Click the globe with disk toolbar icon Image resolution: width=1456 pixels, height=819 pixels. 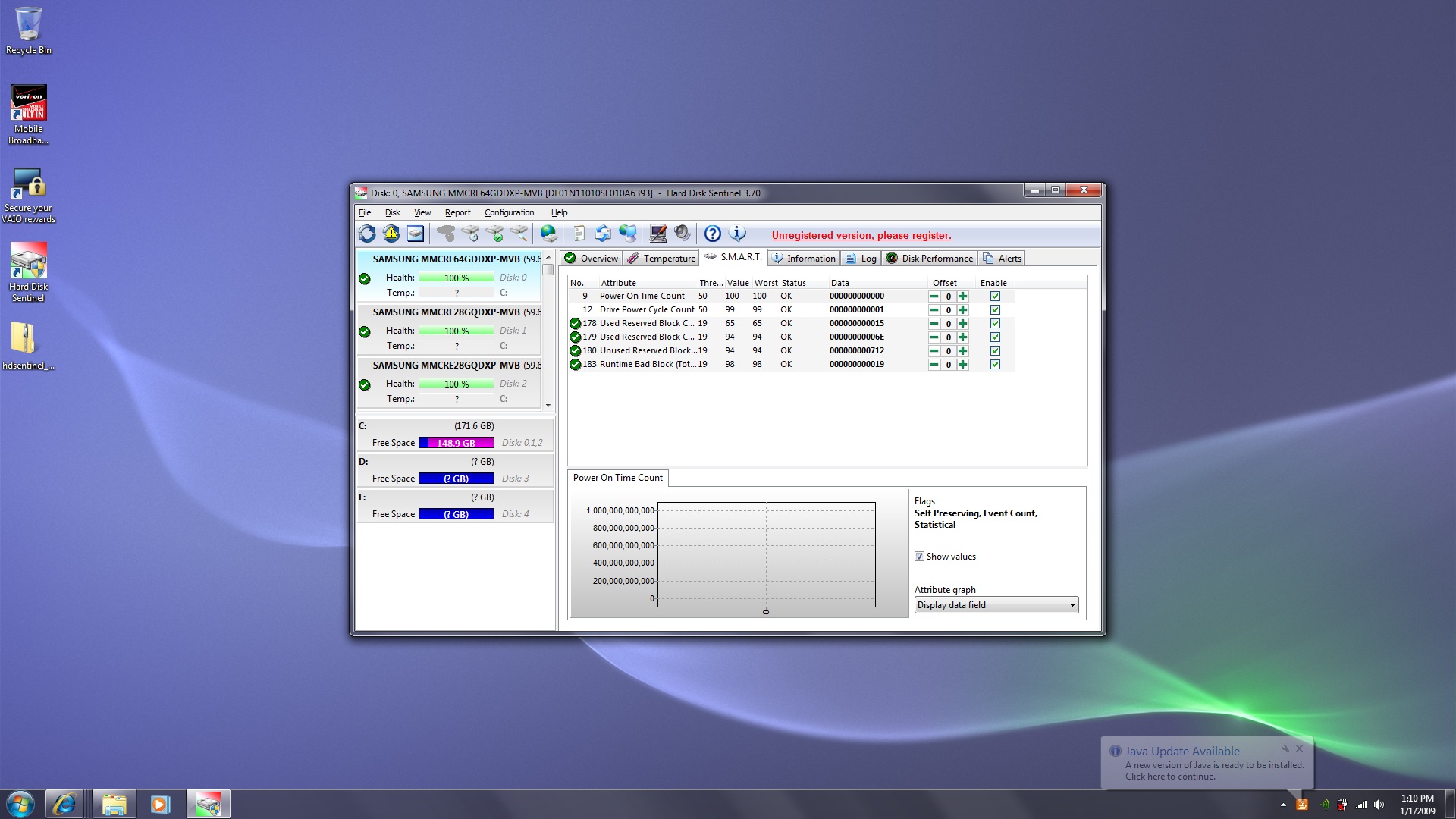(x=548, y=234)
